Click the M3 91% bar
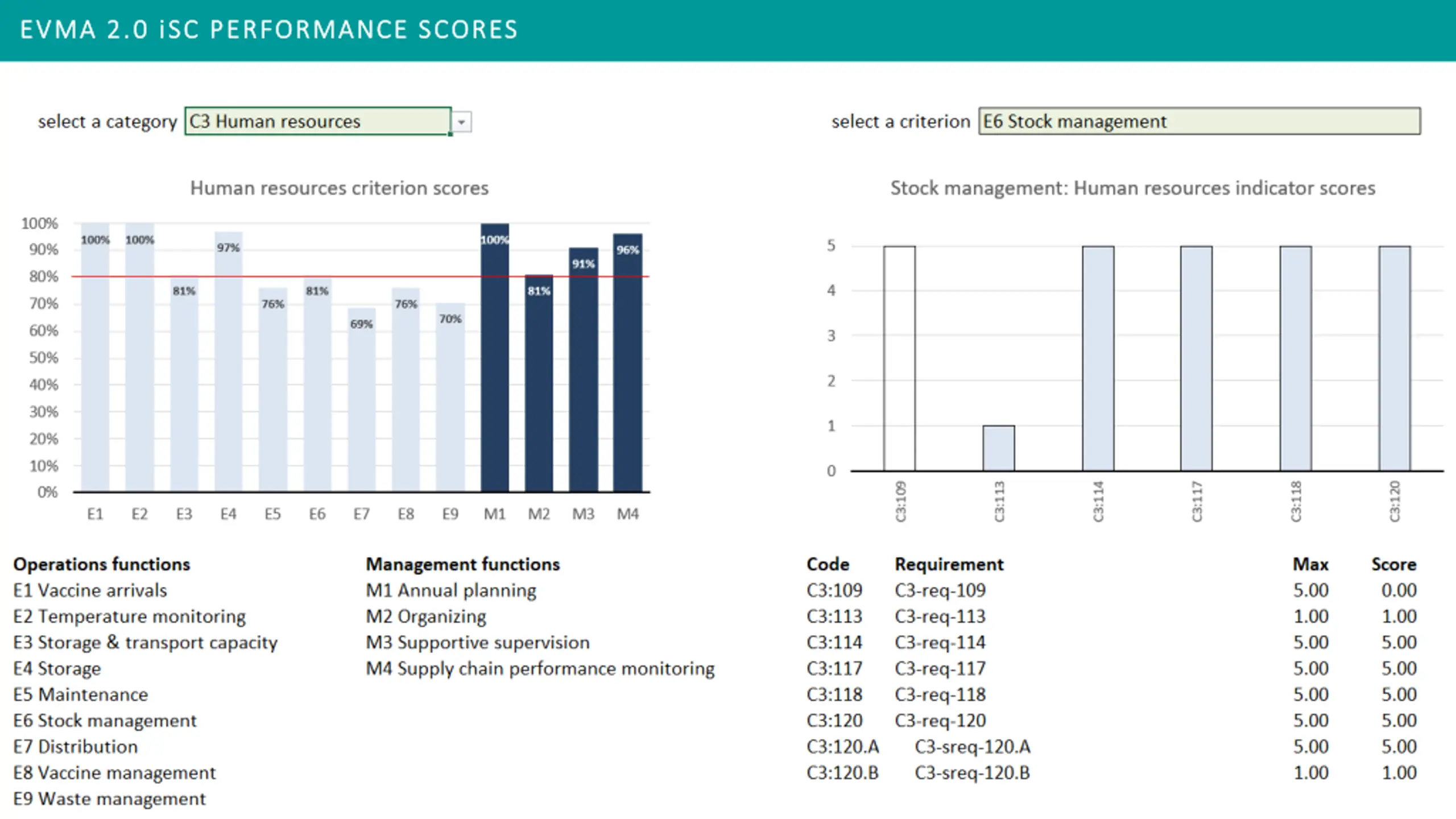The image size is (1456, 819). 584,370
